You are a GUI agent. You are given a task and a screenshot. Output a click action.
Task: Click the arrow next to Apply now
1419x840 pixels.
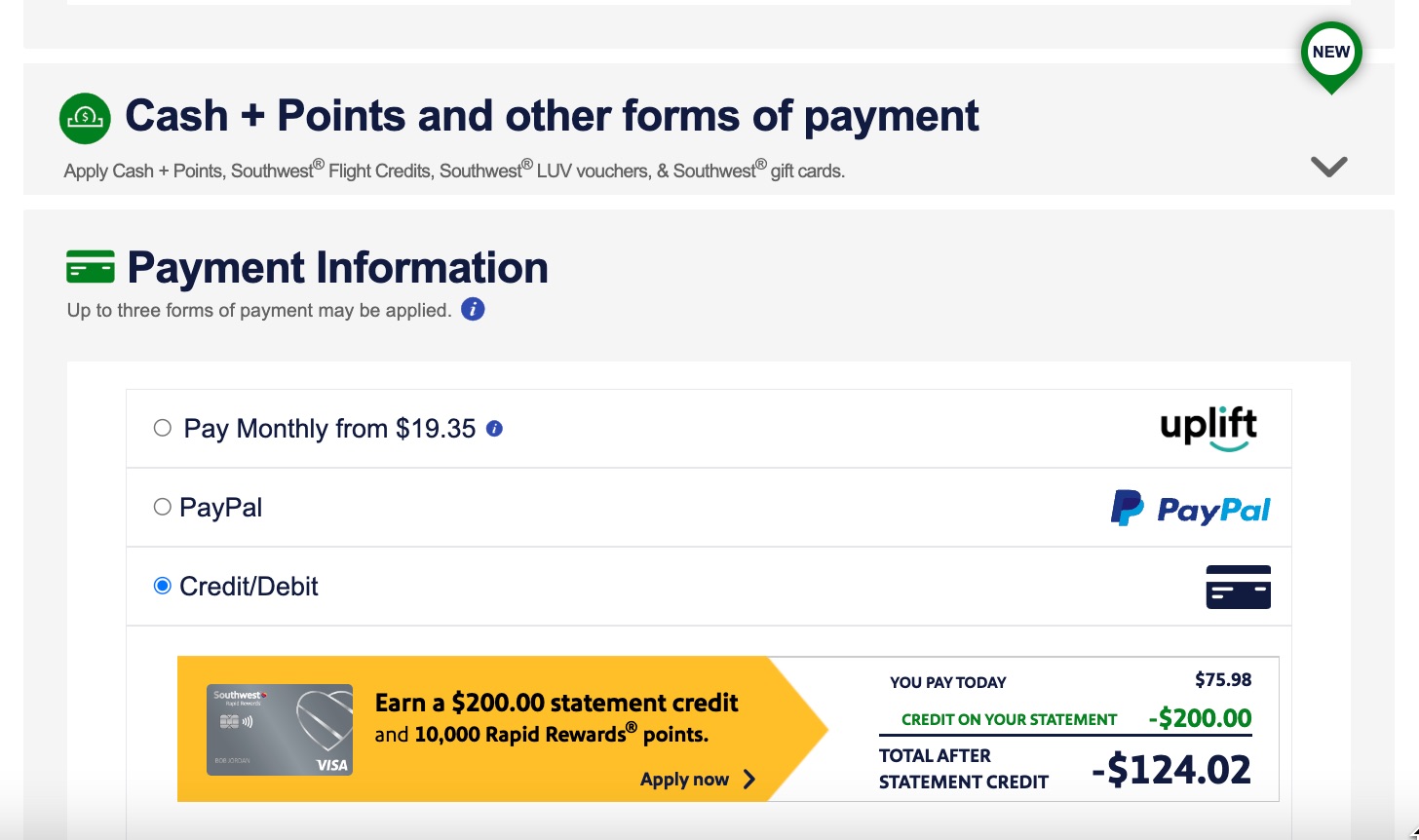(x=748, y=779)
